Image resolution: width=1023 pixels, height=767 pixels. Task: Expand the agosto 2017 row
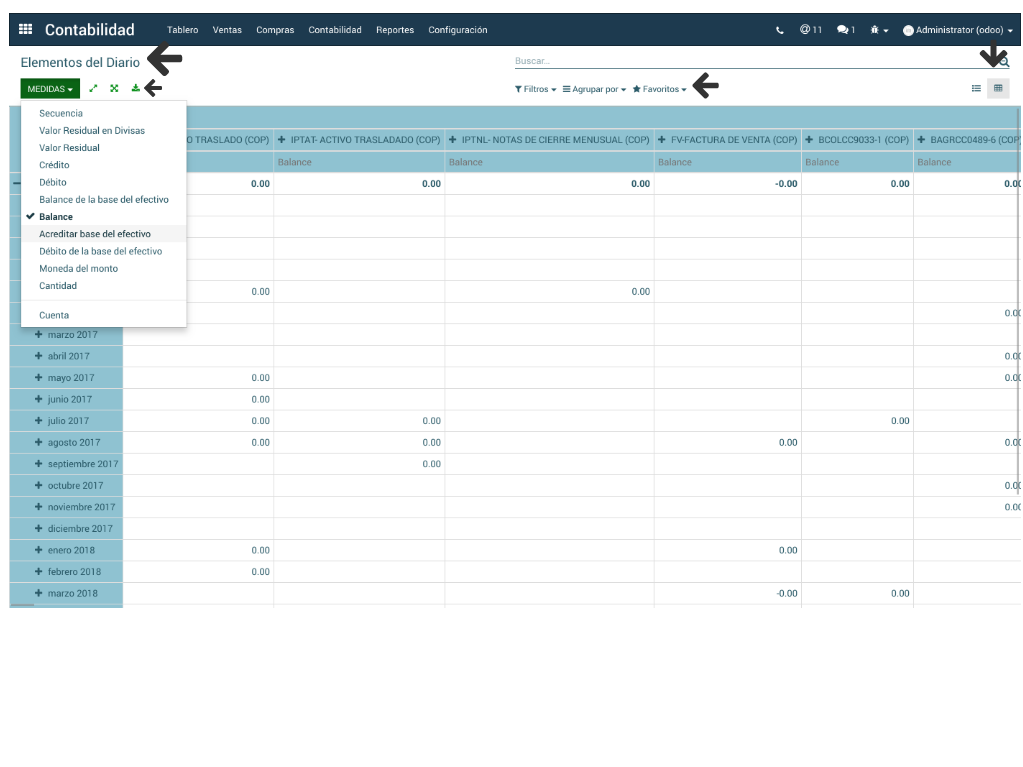(74, 442)
